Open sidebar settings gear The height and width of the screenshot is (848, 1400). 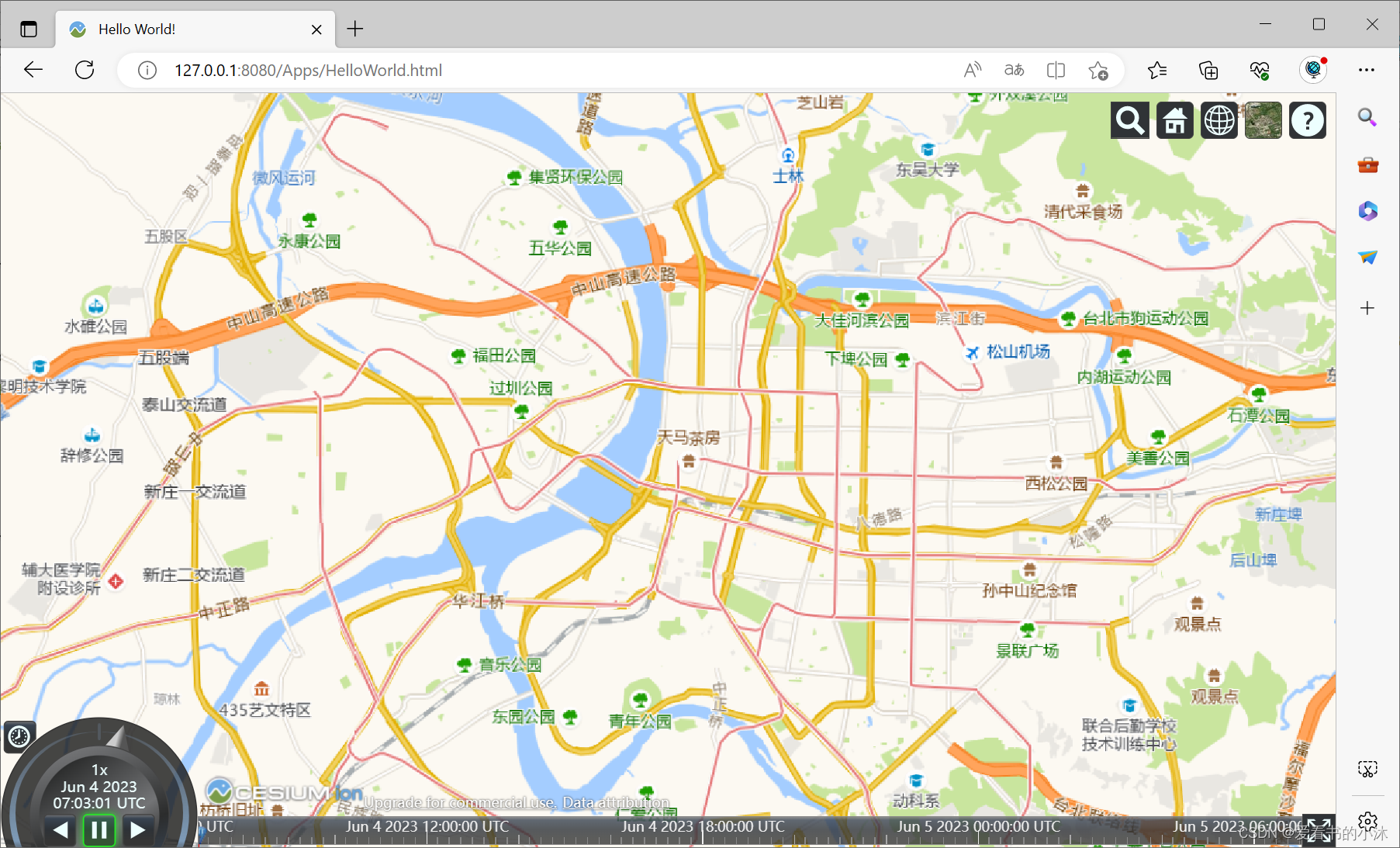pyautogui.click(x=1367, y=821)
